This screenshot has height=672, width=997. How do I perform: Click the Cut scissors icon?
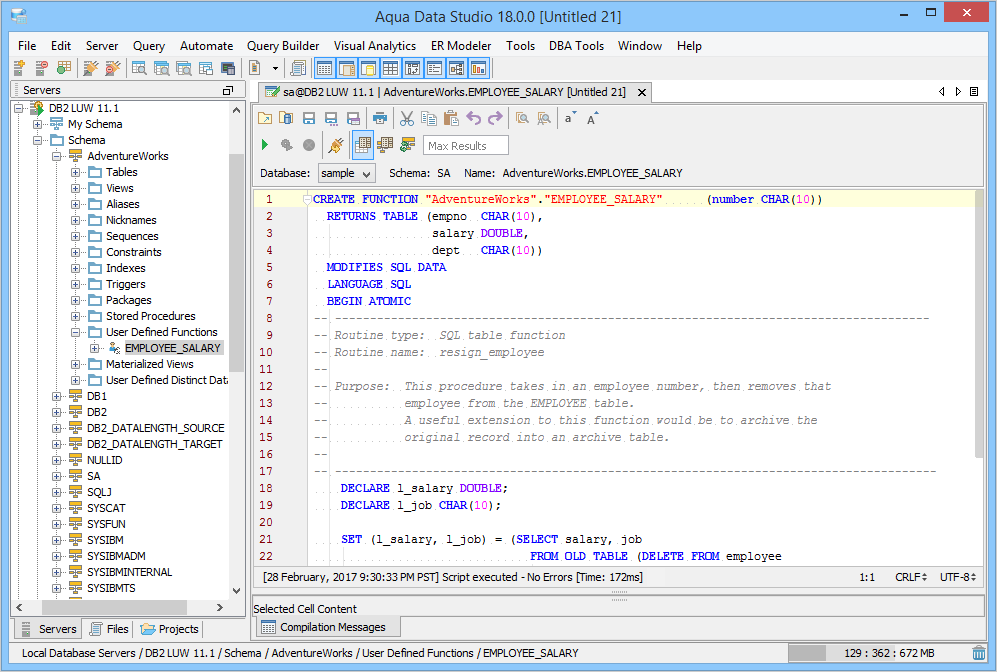pos(407,118)
